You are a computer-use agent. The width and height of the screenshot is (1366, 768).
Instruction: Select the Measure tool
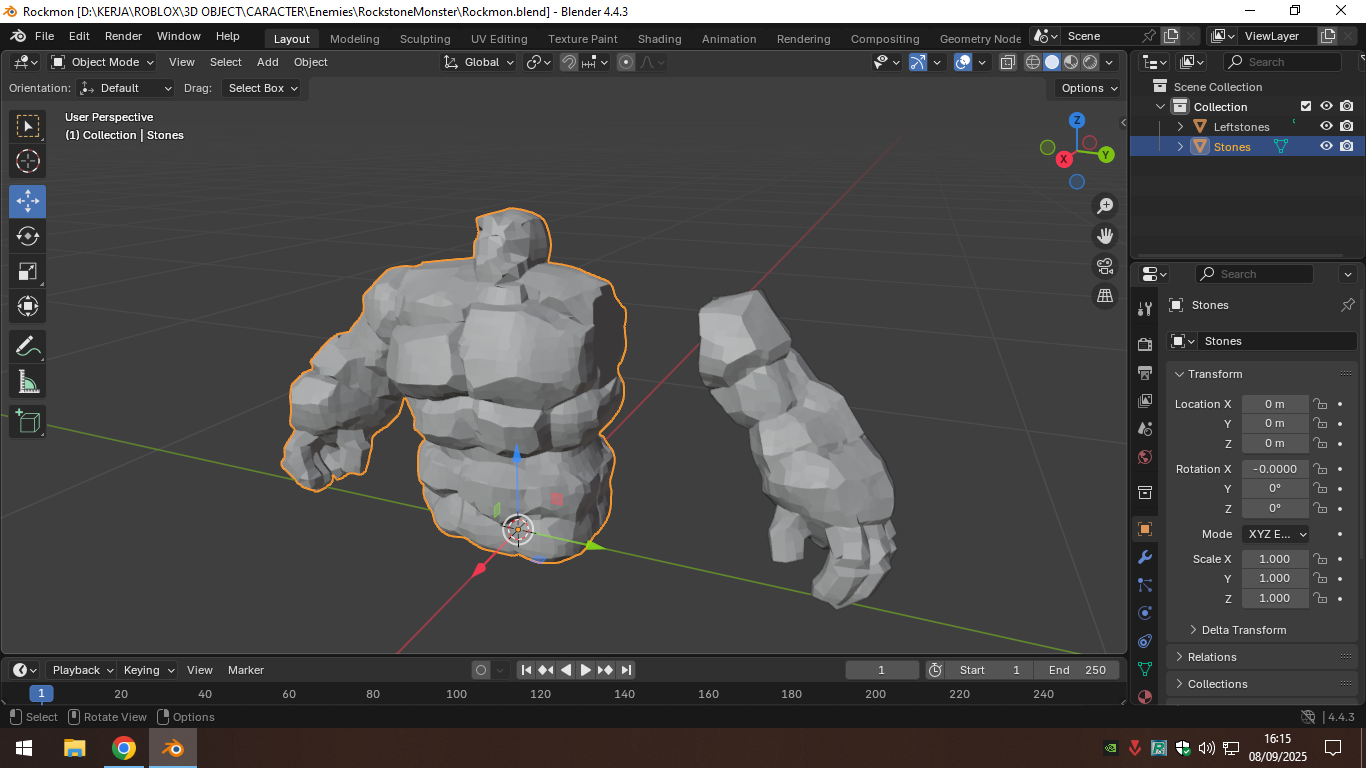tap(27, 381)
